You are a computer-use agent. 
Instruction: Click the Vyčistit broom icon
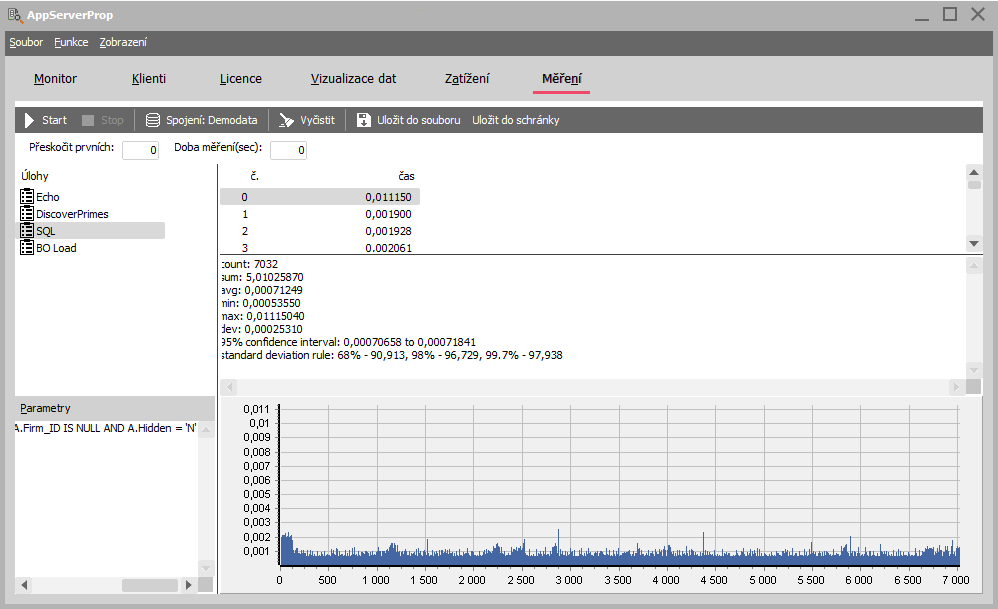(287, 120)
